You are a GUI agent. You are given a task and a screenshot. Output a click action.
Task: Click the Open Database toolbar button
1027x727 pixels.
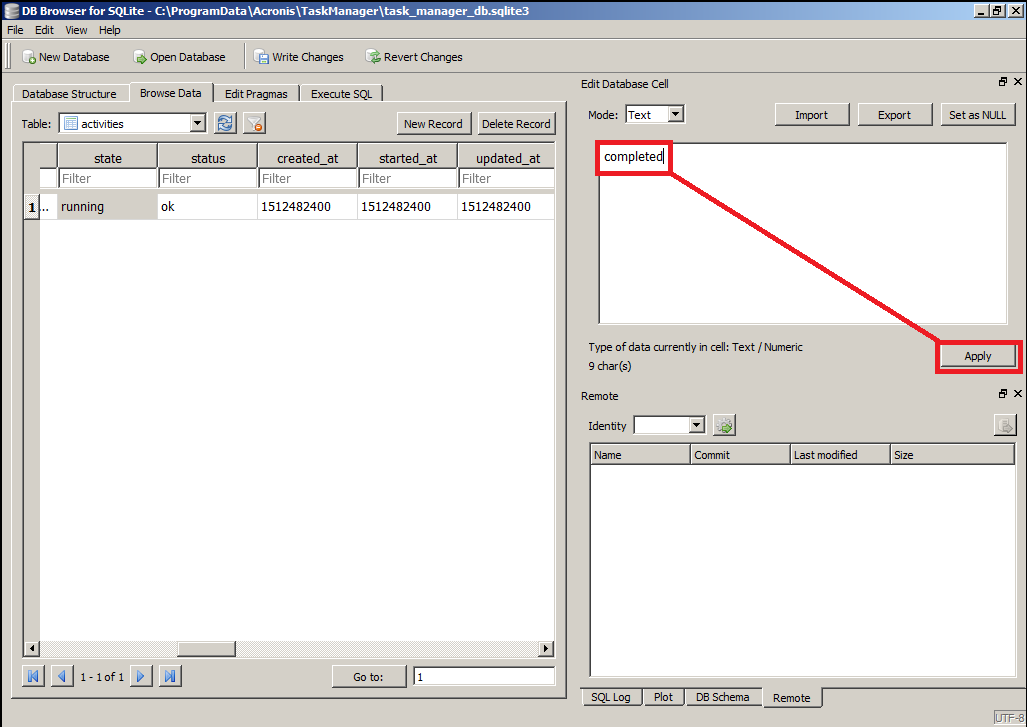coord(179,57)
